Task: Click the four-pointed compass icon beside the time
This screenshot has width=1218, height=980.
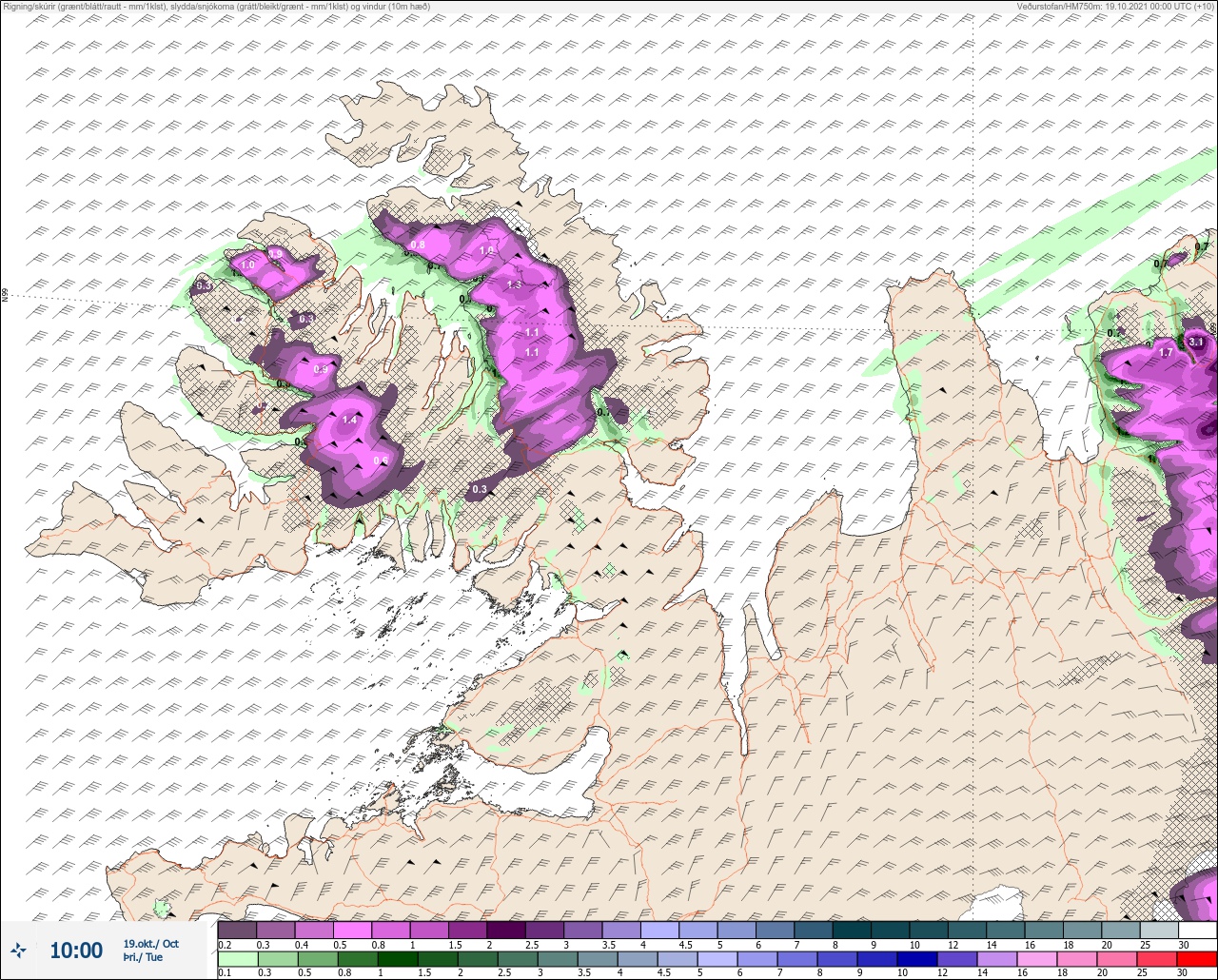Action: [x=19, y=950]
